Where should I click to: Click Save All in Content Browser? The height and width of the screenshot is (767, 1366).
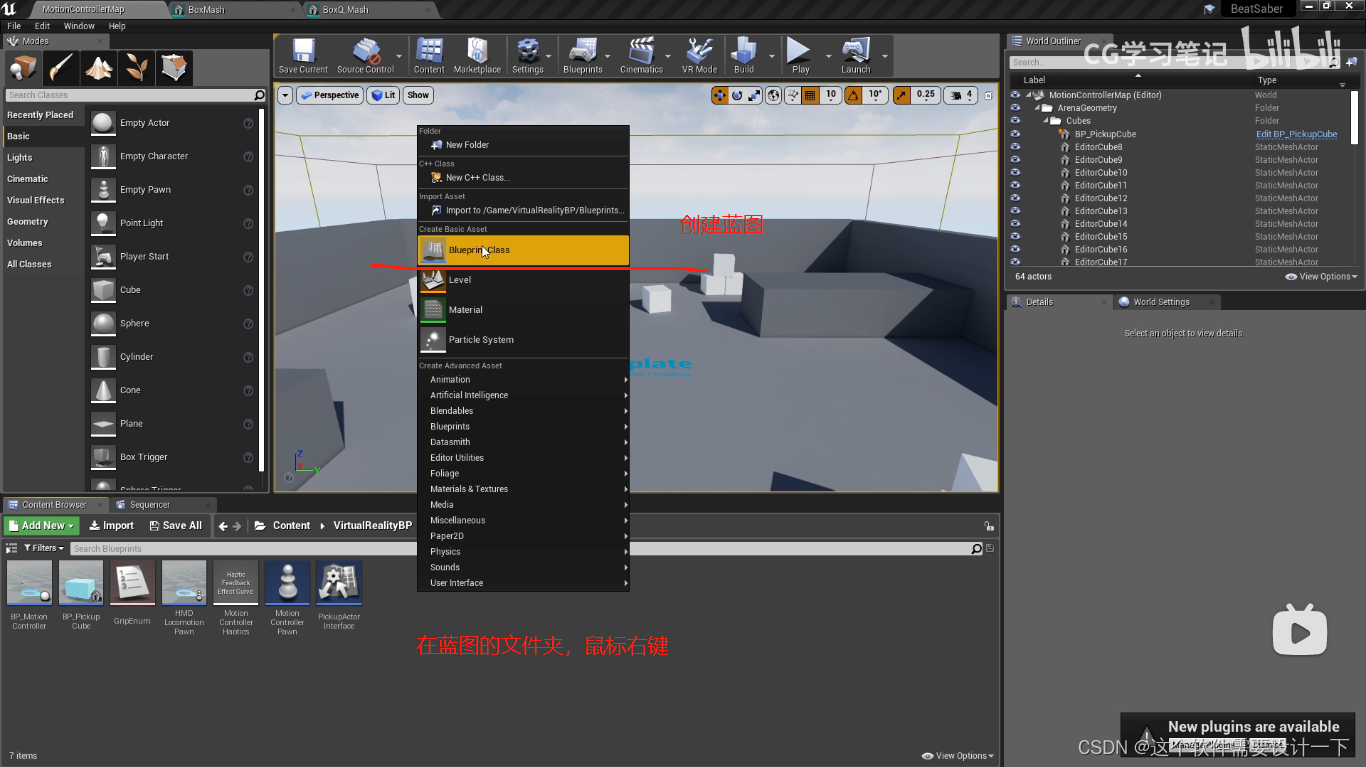(x=175, y=526)
